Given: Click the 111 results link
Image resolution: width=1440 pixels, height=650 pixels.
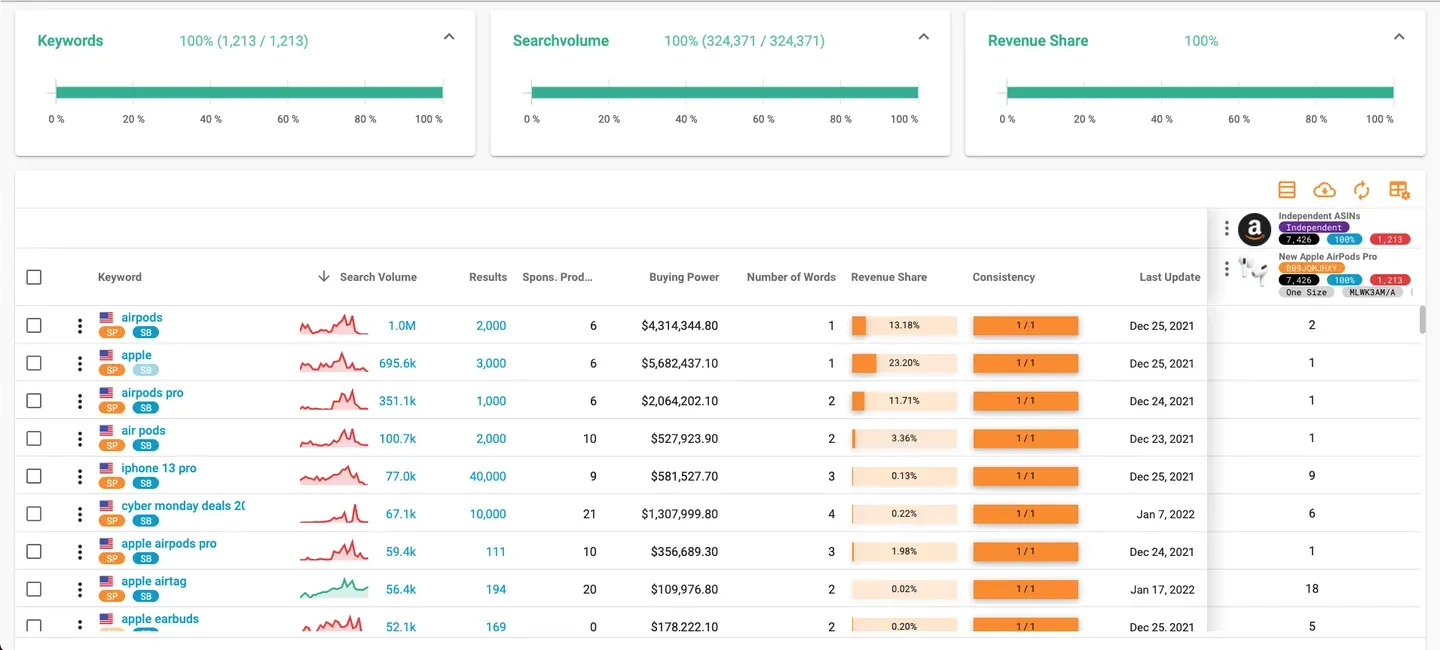Looking at the screenshot, I should click(496, 552).
